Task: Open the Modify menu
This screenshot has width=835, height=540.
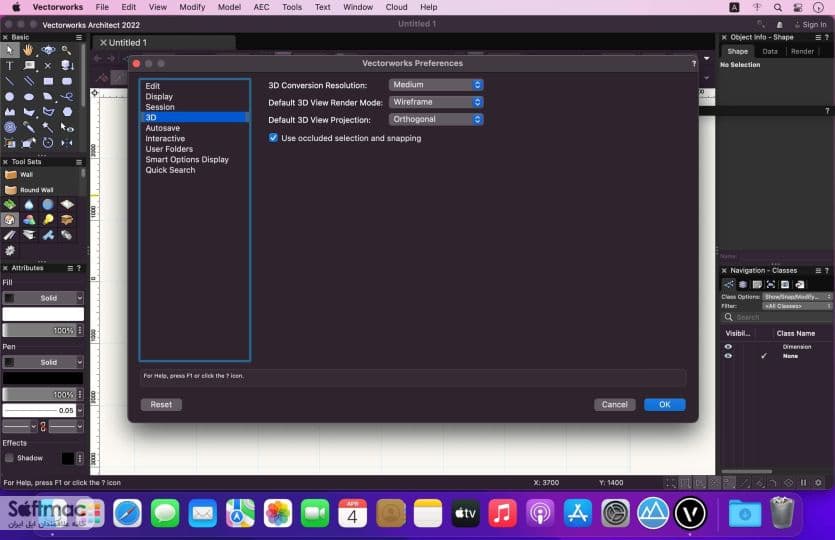Action: [x=192, y=7]
